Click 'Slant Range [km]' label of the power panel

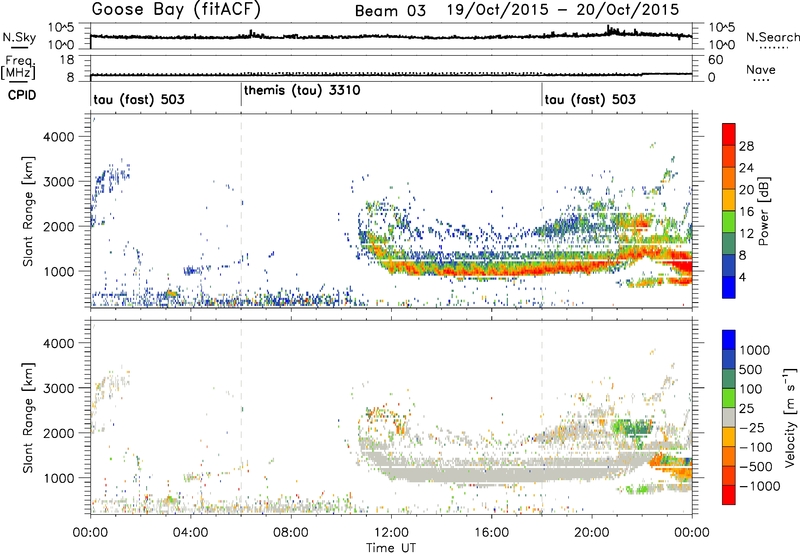click(28, 211)
